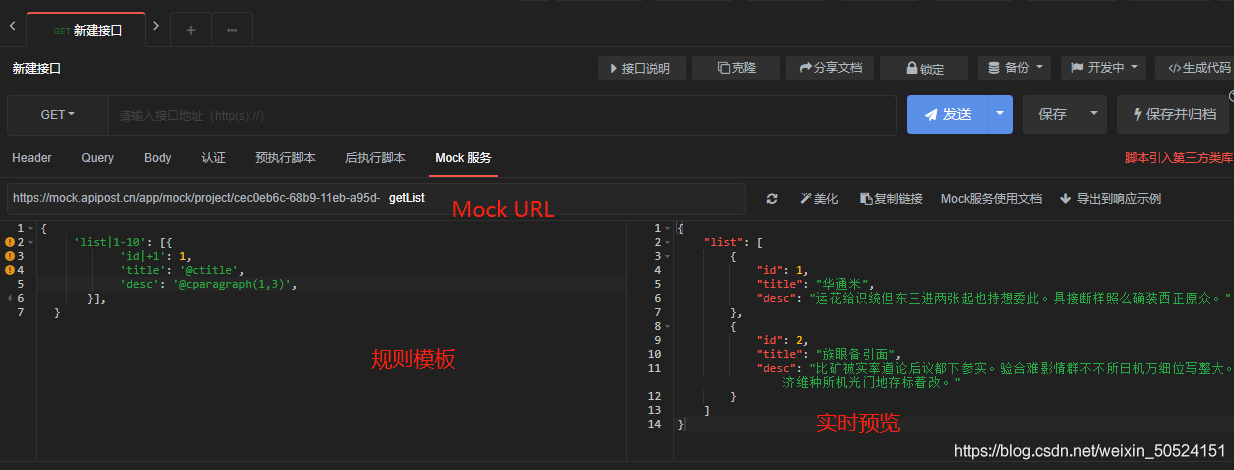1234x470 pixels.
Task: Lock the interface with 锁定
Action: pyautogui.click(x=925, y=68)
